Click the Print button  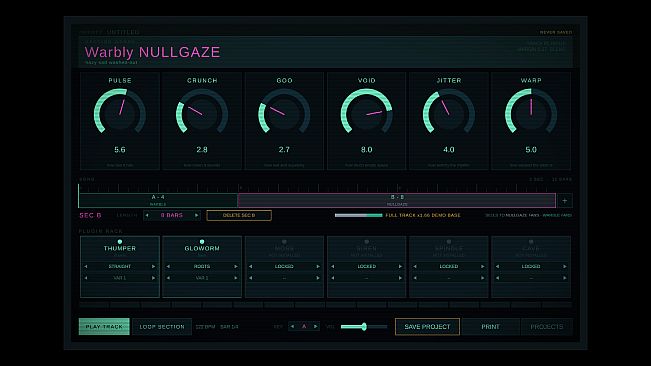coord(490,327)
